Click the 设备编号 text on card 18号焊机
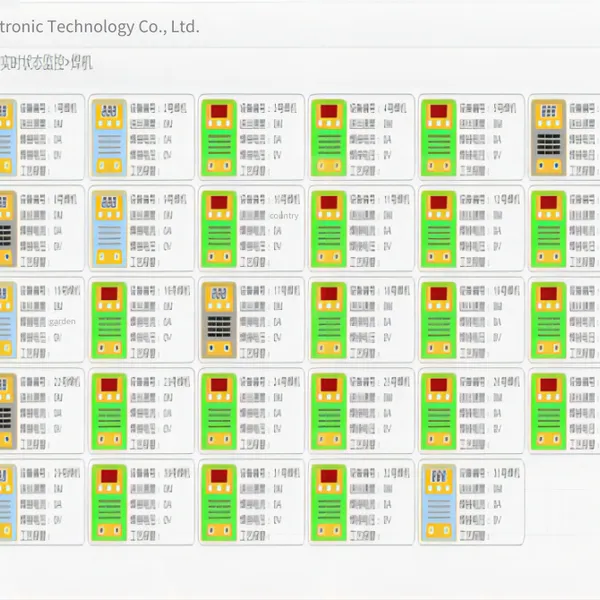Screen dimensions: 600x600 click(364, 291)
